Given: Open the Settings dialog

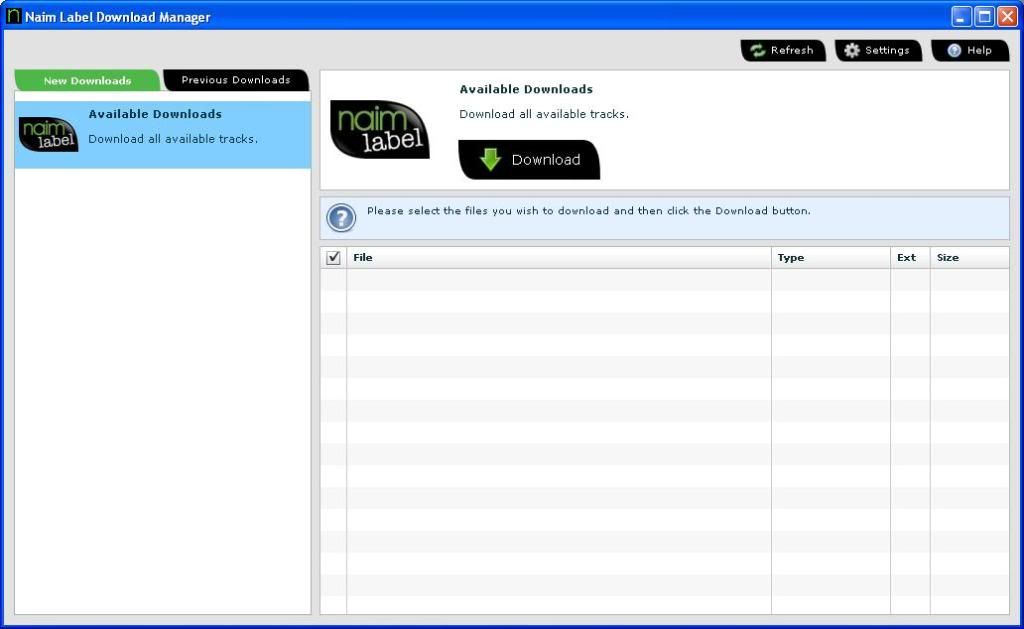Looking at the screenshot, I should 878,50.
